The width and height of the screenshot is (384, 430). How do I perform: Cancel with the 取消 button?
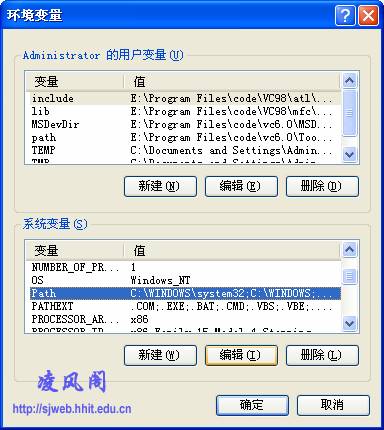tap(333, 405)
